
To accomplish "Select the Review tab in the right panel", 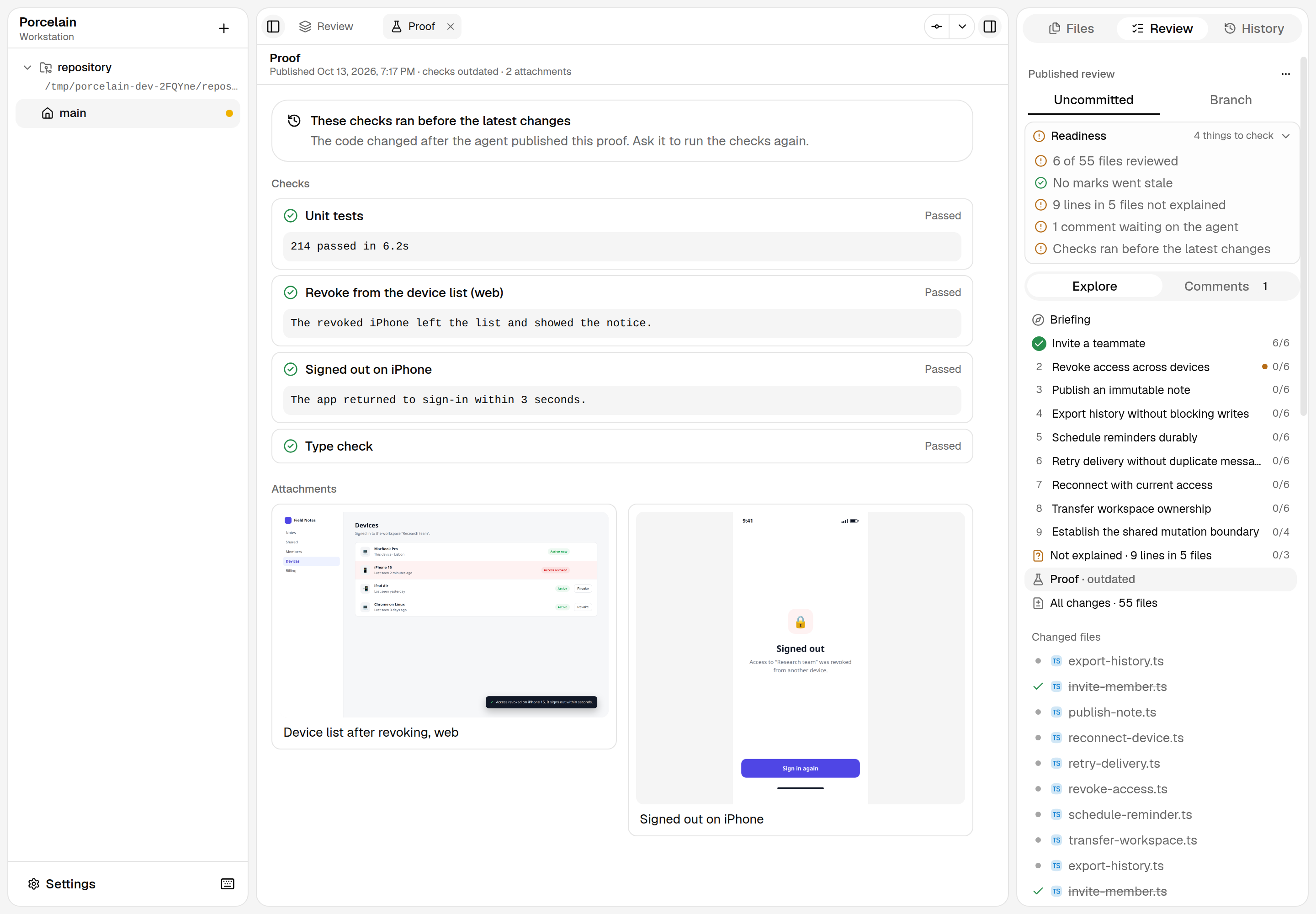I will pos(1162,29).
